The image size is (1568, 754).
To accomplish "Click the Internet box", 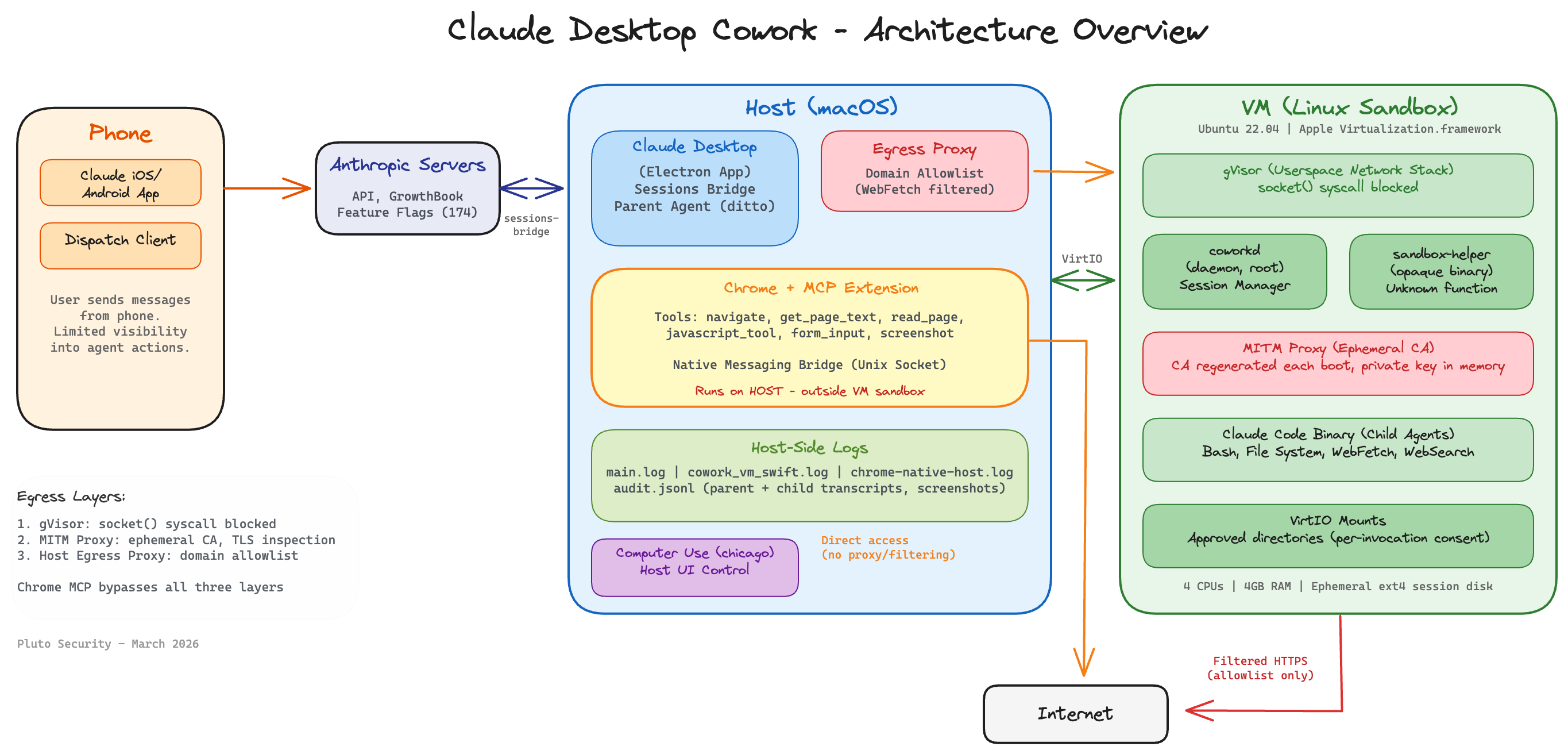I will [x=1075, y=713].
